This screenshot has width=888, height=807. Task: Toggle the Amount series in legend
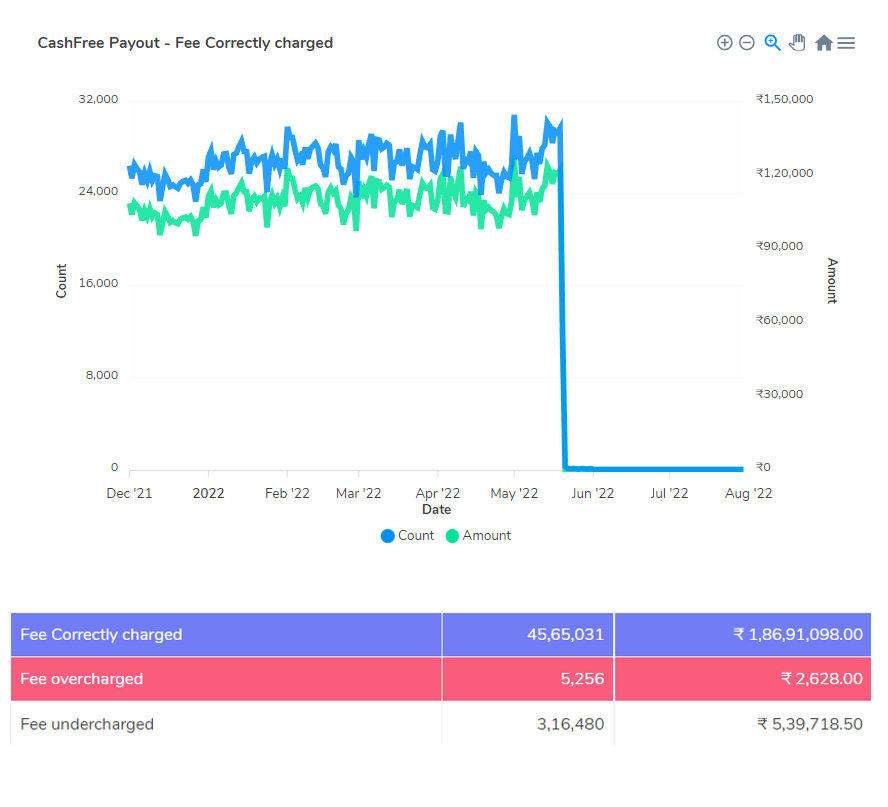click(x=479, y=536)
